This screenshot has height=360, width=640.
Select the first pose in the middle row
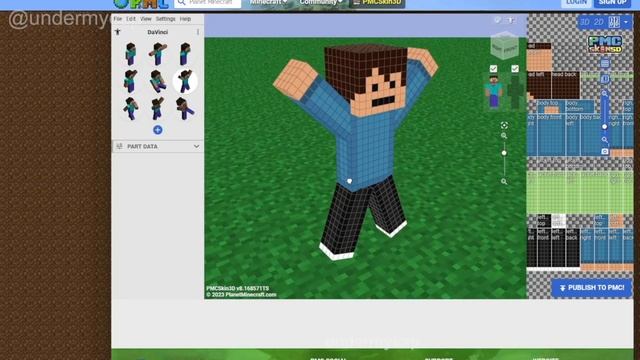(x=131, y=81)
